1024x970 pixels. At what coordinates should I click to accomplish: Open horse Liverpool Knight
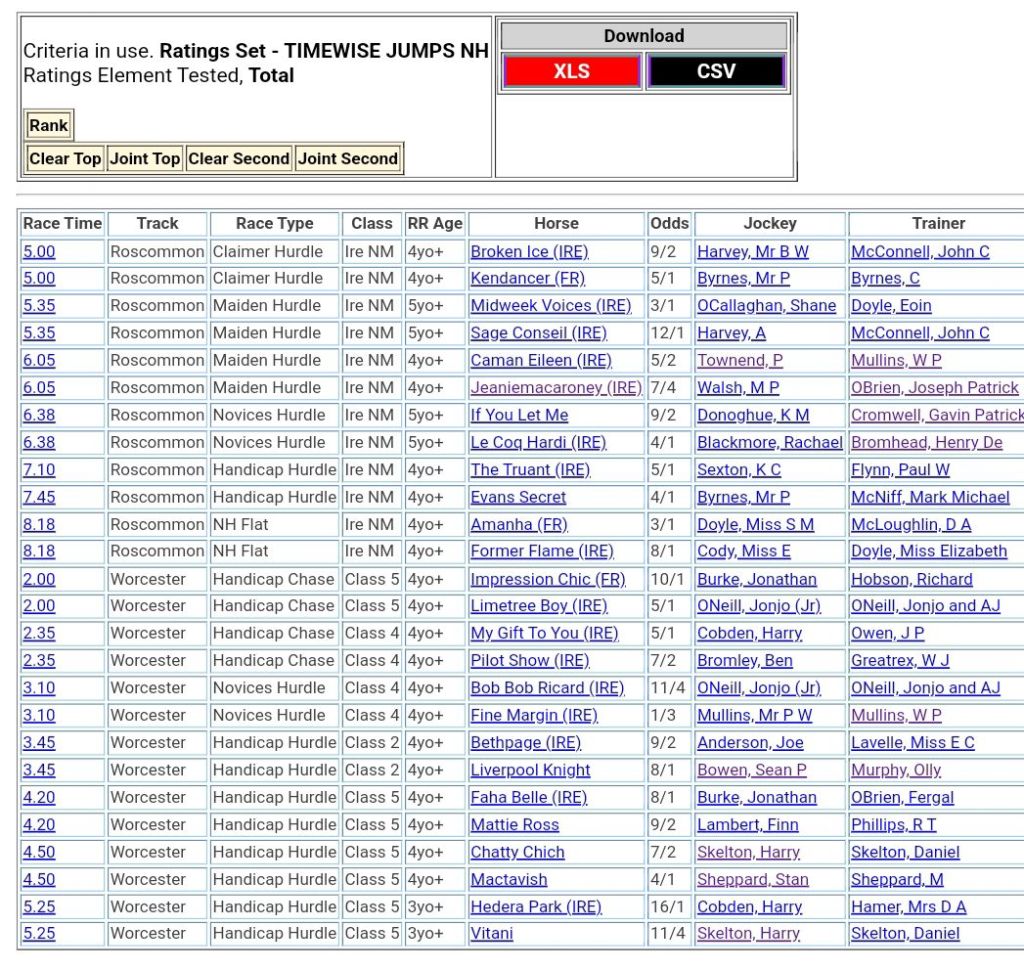pos(530,771)
